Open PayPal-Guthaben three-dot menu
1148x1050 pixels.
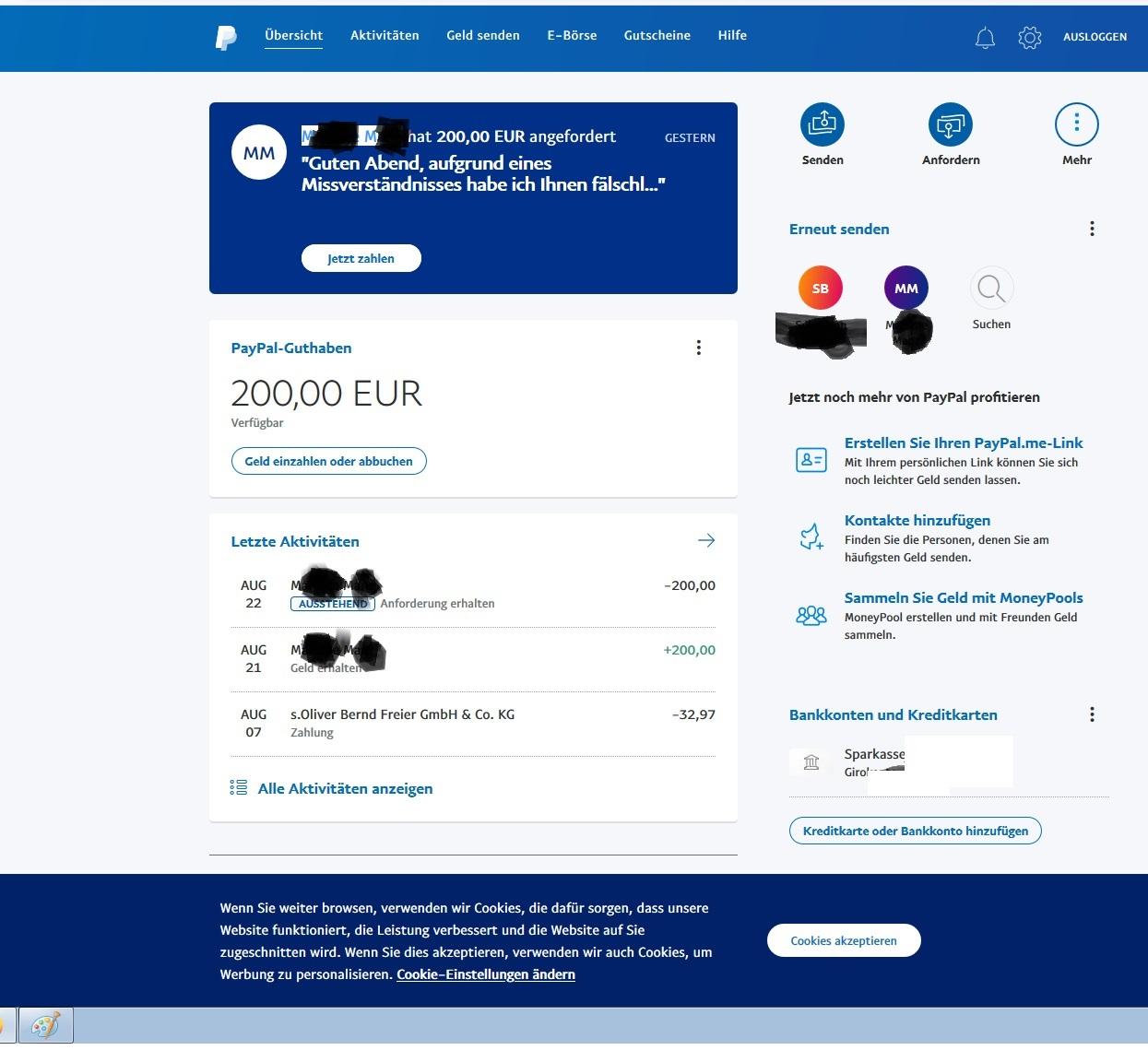(x=699, y=348)
